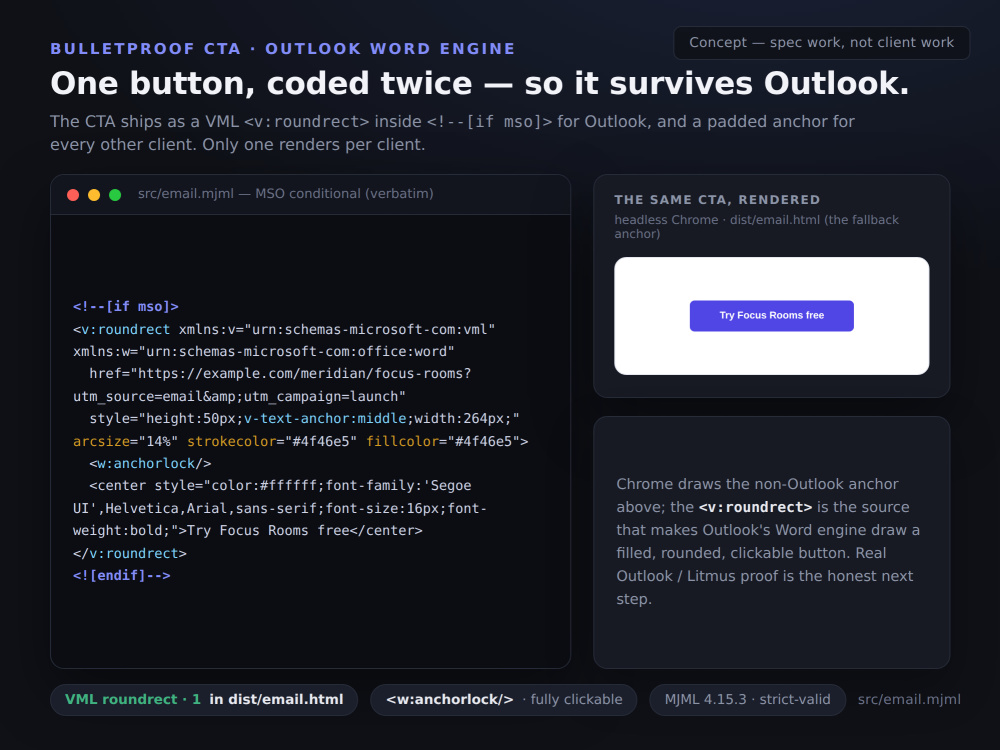Screen dimensions: 1000x750
Task: Click the 'strokecolor="#4f46e5"' attribute
Action: [272, 441]
